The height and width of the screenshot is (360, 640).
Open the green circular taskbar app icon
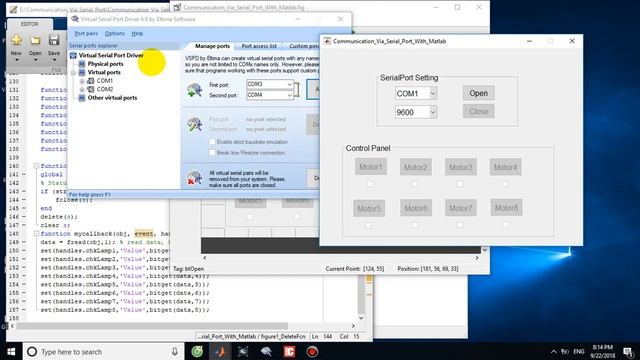(197, 351)
